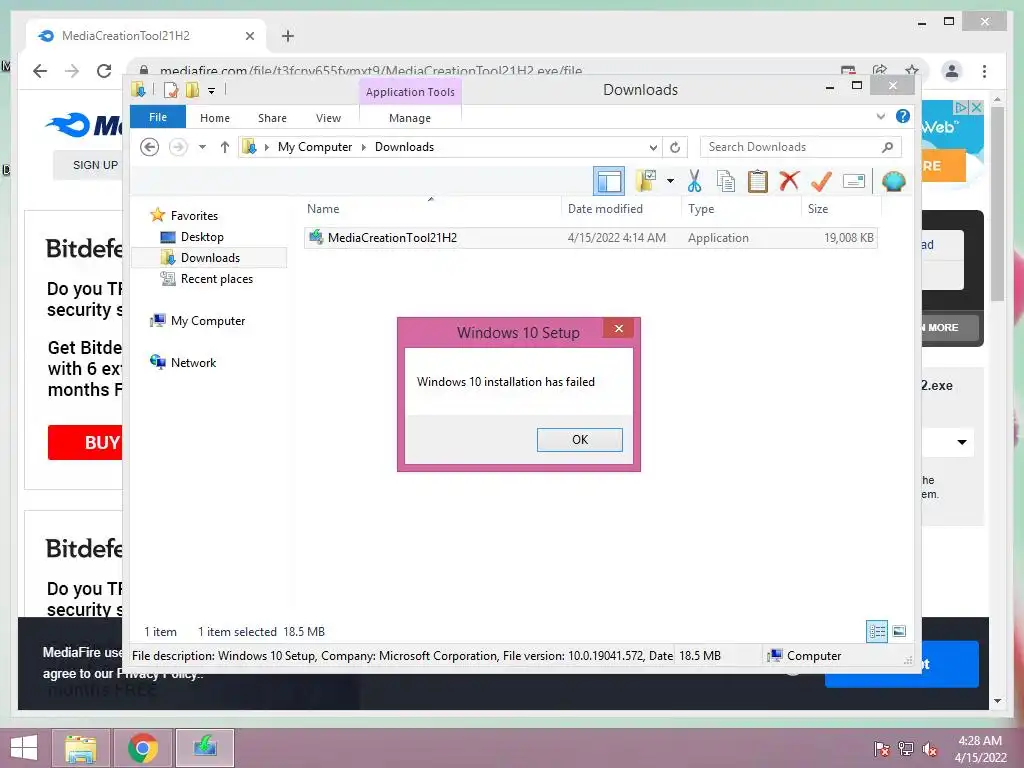Click the Copy icon in toolbar
The height and width of the screenshot is (768, 1024).
click(726, 181)
